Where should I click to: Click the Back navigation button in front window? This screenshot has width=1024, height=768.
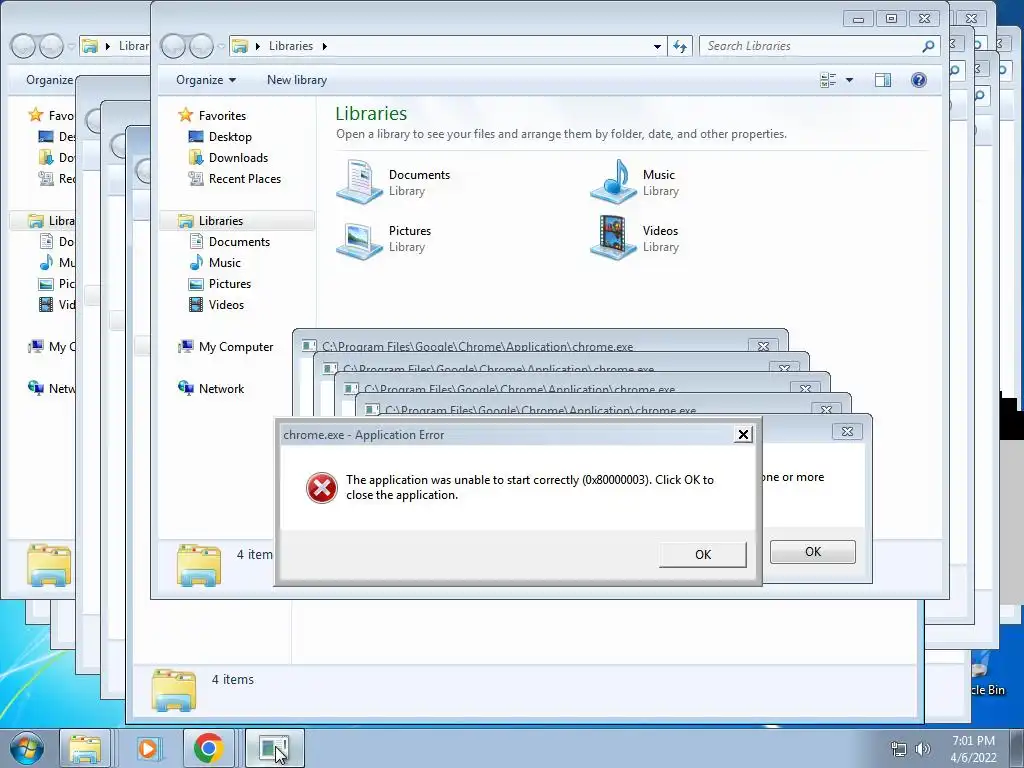[x=174, y=46]
